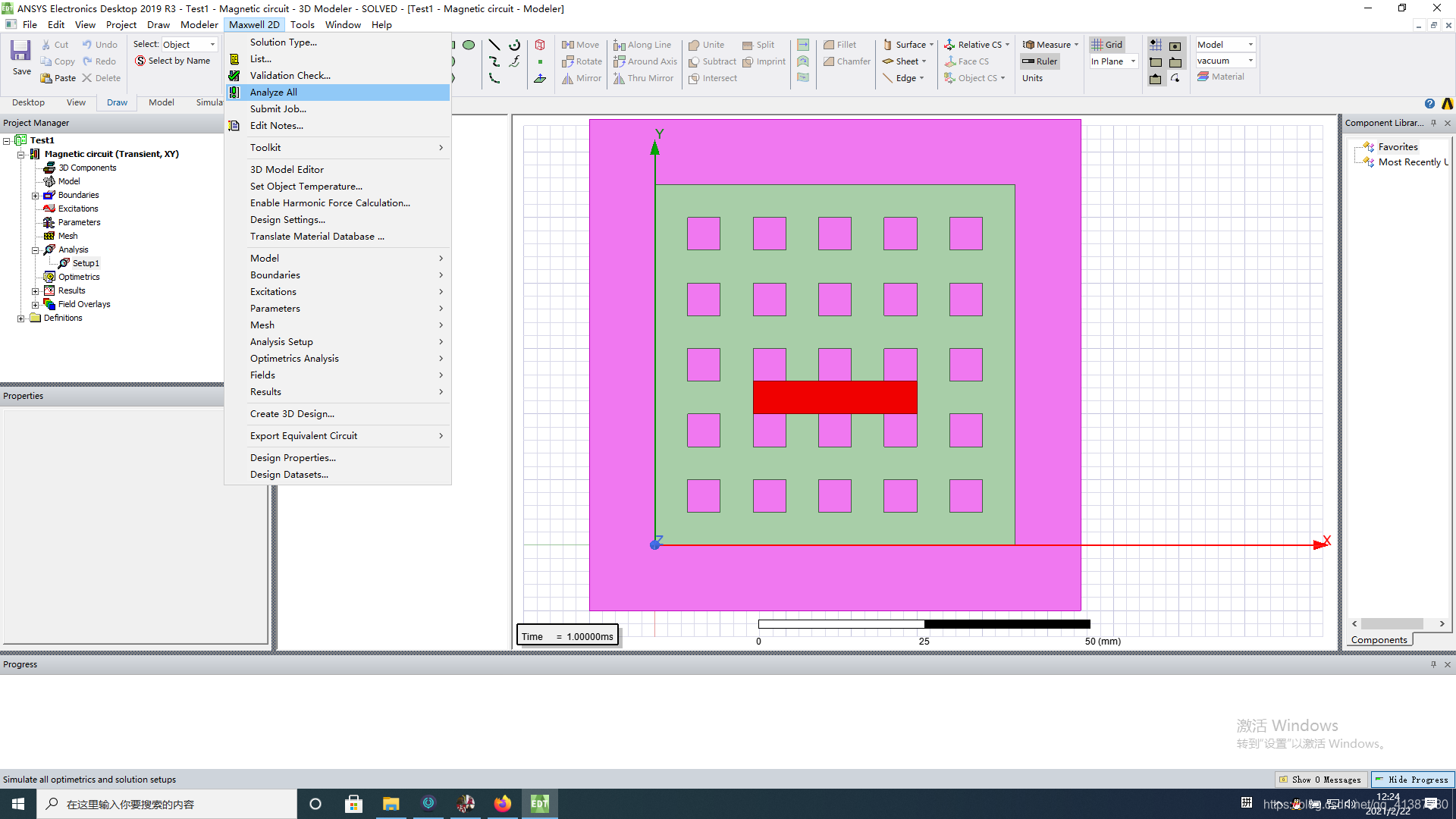Collapse the Test1 project node
The image size is (1456, 819).
(x=7, y=140)
